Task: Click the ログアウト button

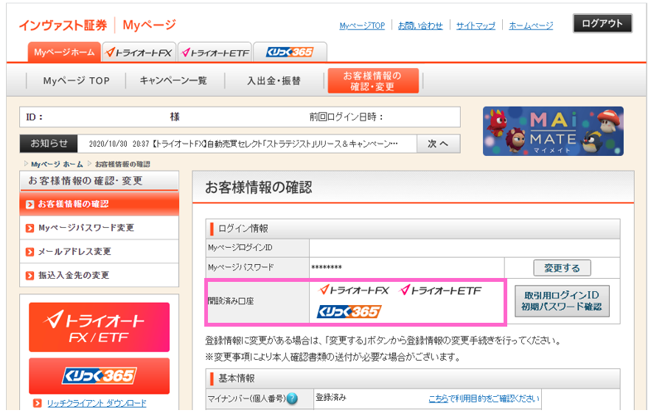Action: 602,23
